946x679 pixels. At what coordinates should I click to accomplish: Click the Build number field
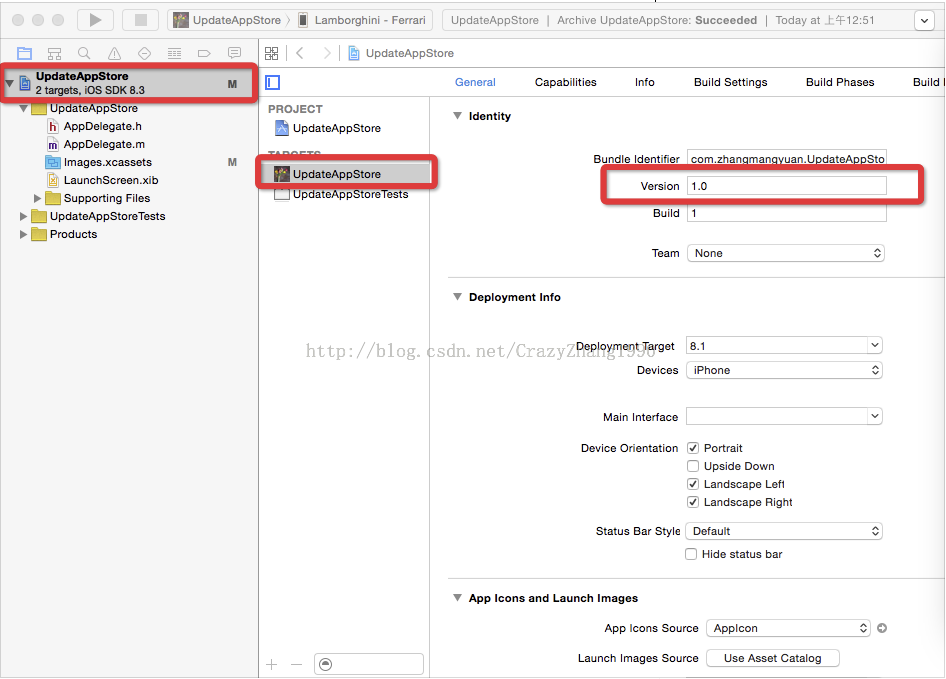click(787, 213)
